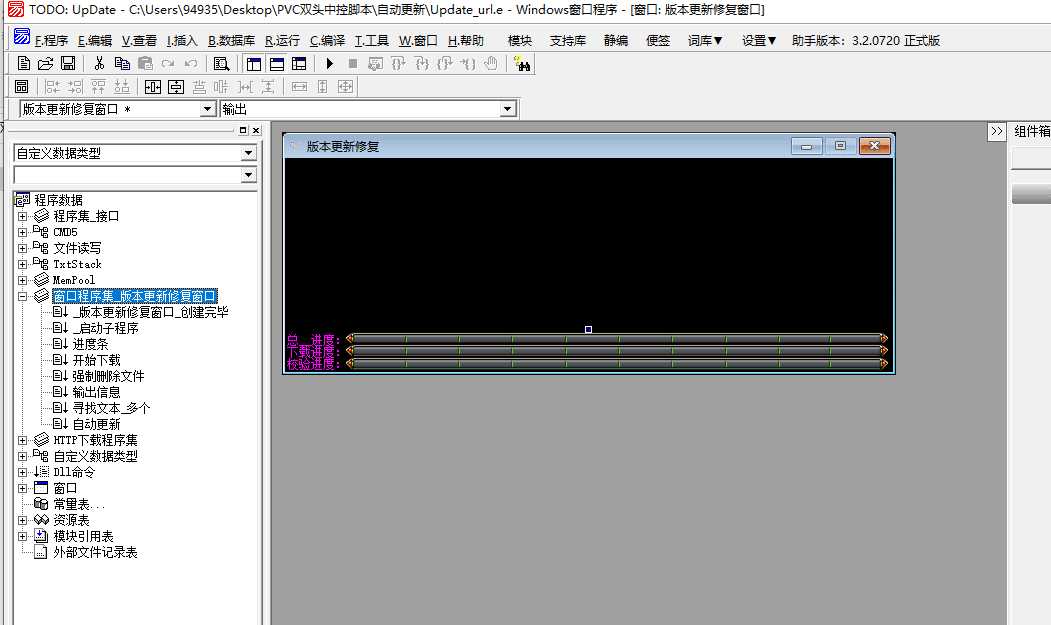Open the 工具 menu
The image size is (1051, 625).
(x=372, y=41)
